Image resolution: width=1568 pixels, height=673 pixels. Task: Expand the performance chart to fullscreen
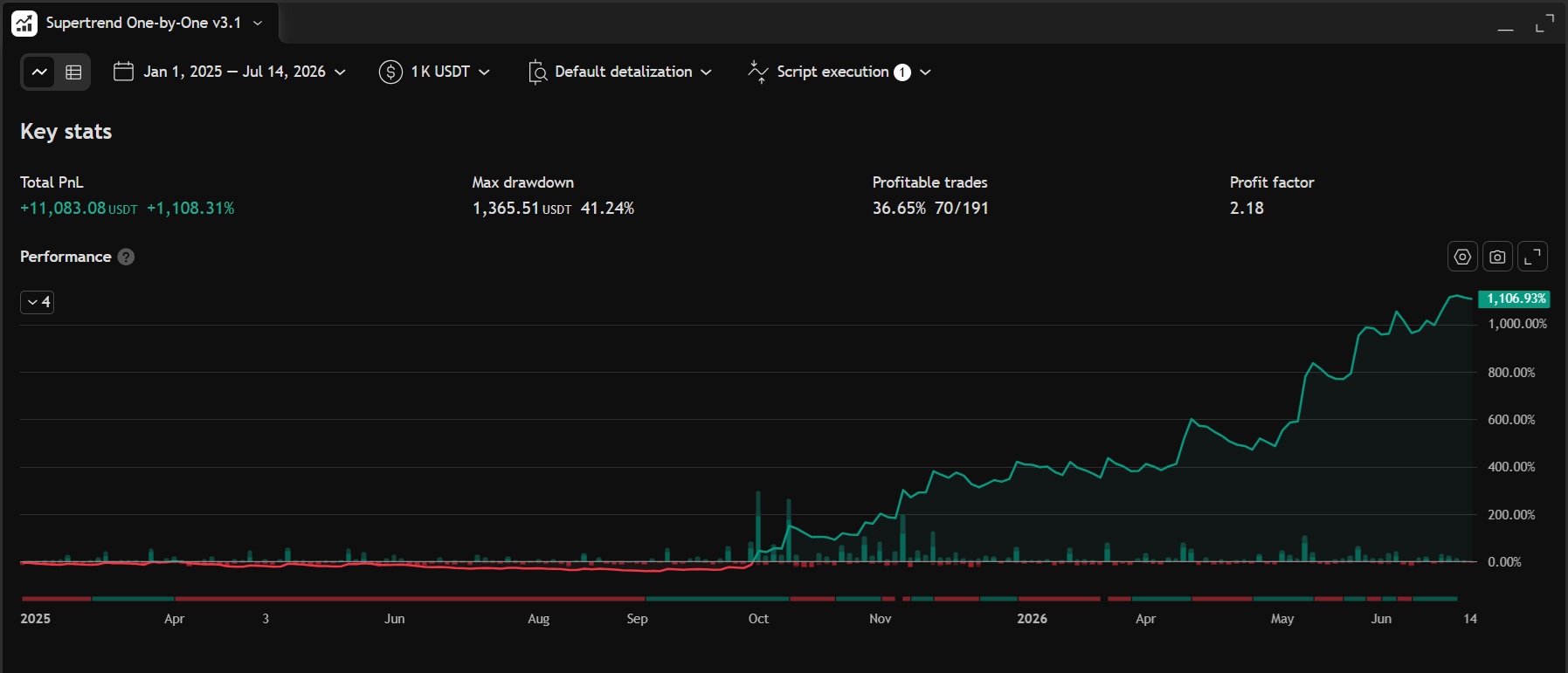coord(1532,257)
